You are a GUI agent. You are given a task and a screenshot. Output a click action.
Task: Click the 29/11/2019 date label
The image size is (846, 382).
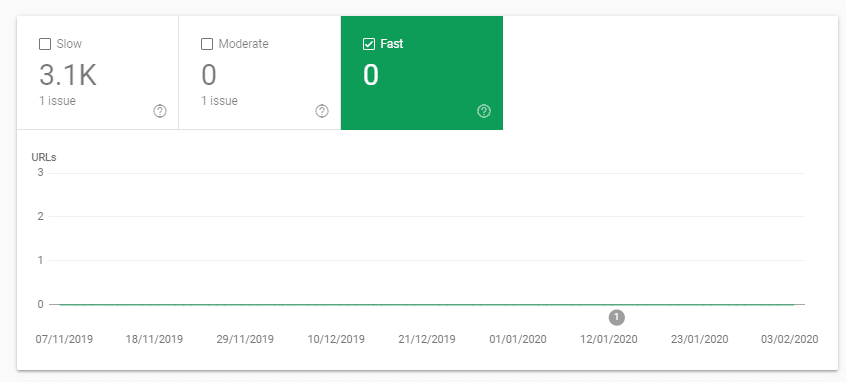coord(245,339)
